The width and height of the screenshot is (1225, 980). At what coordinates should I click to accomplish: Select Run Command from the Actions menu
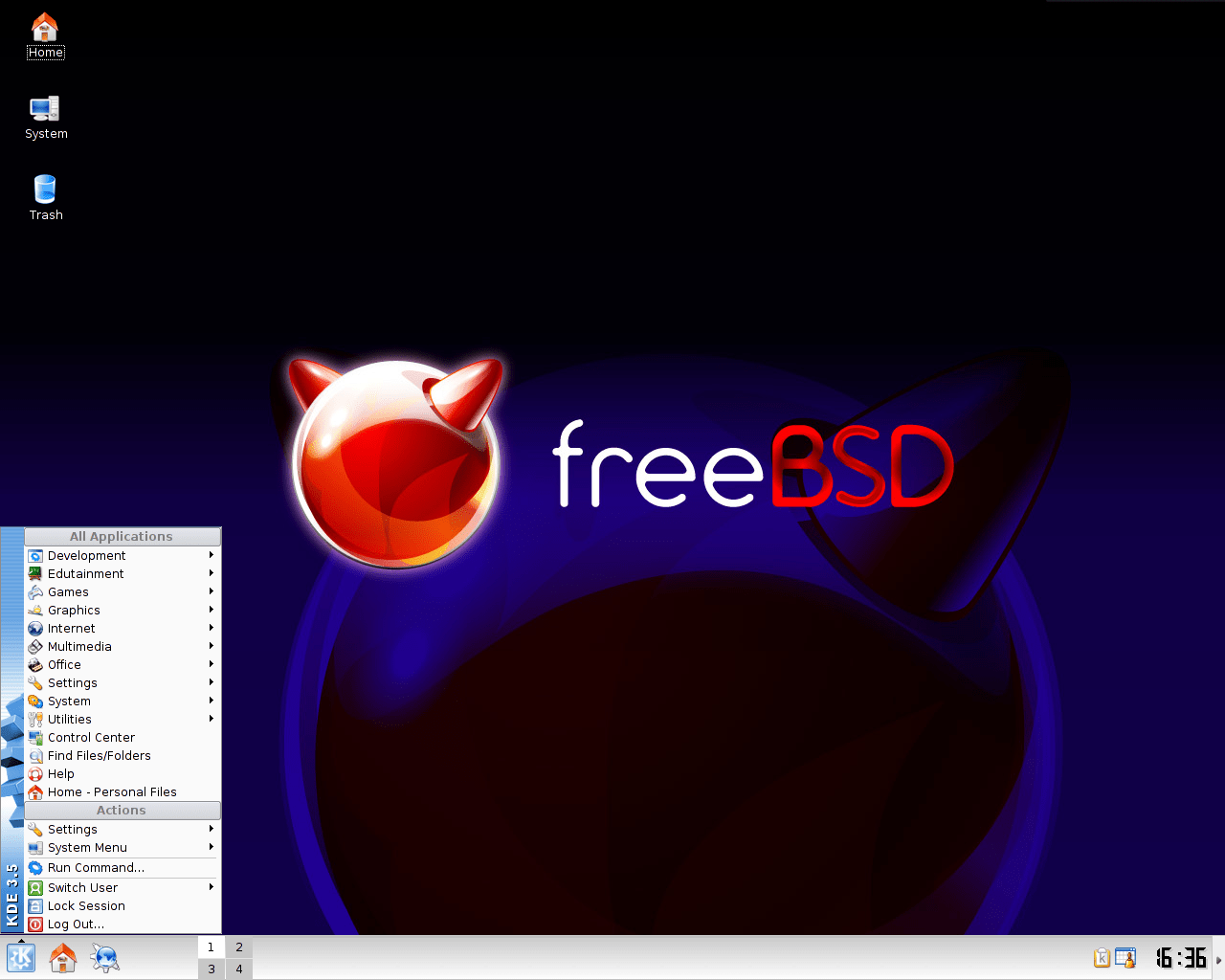96,867
